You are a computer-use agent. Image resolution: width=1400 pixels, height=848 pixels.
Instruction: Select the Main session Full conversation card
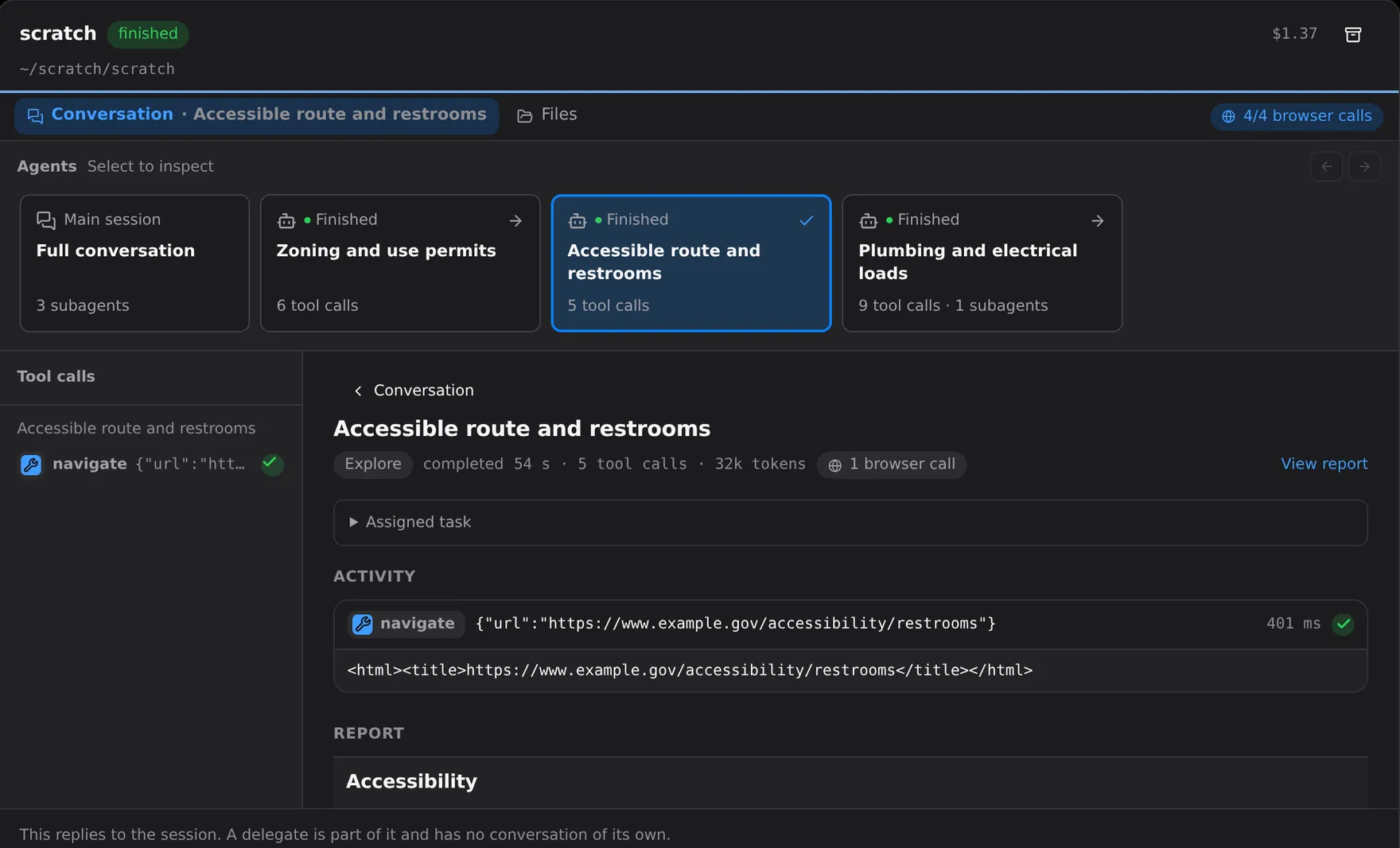[x=134, y=263]
